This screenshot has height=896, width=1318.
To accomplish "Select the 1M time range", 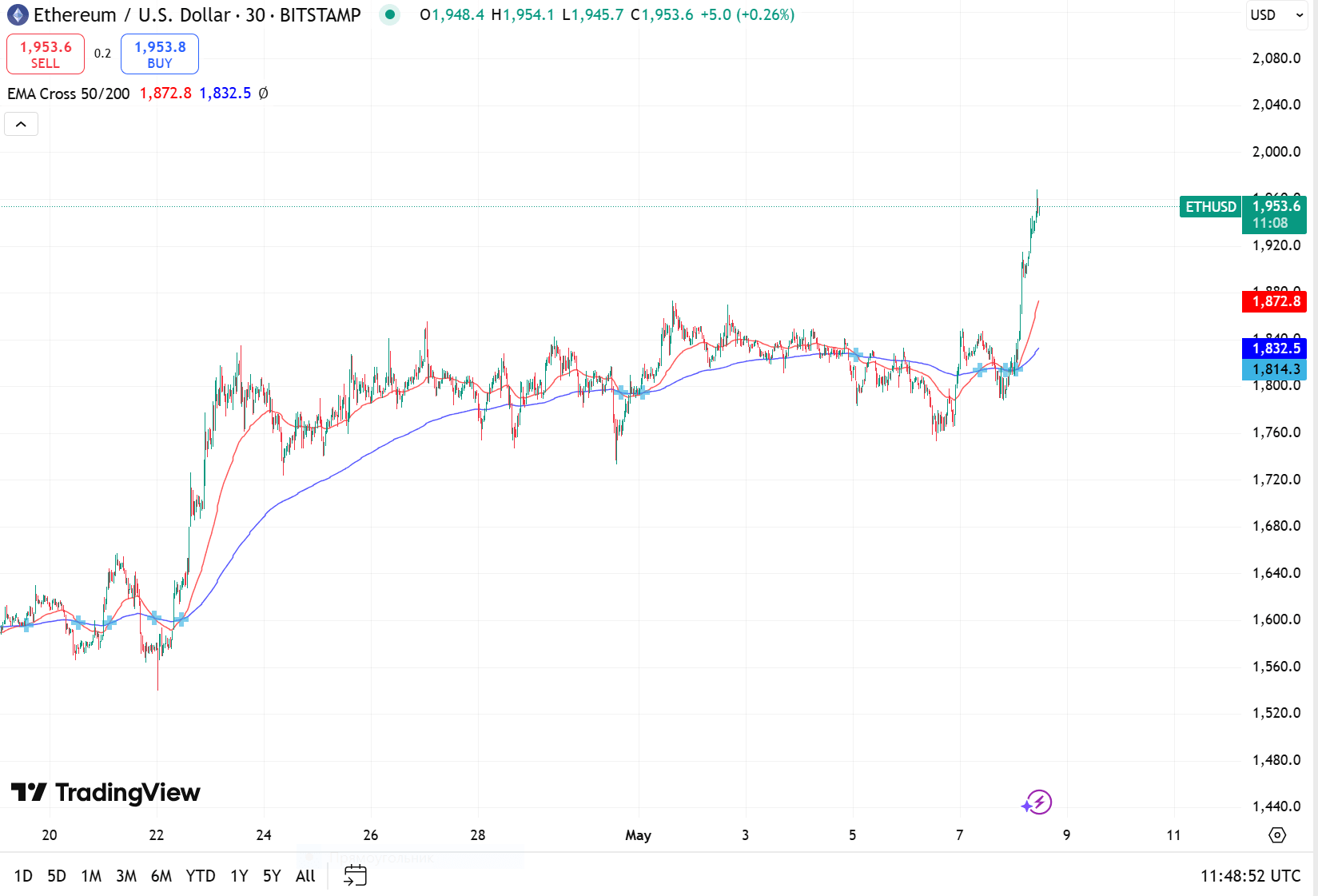I will click(91, 876).
